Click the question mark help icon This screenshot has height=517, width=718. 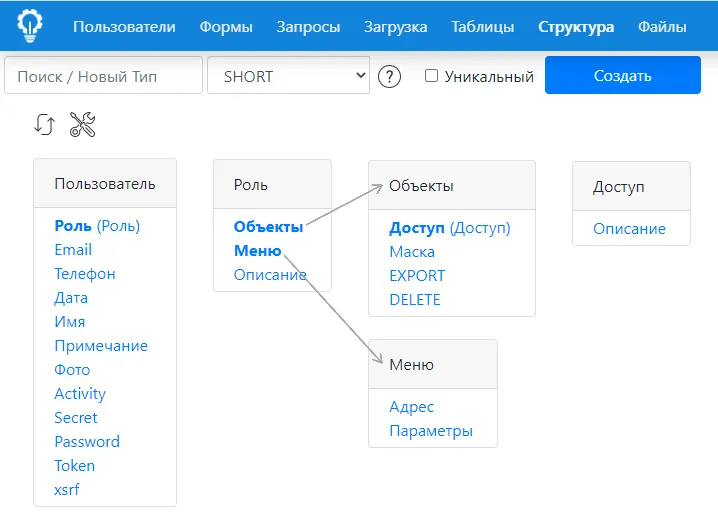tap(389, 76)
